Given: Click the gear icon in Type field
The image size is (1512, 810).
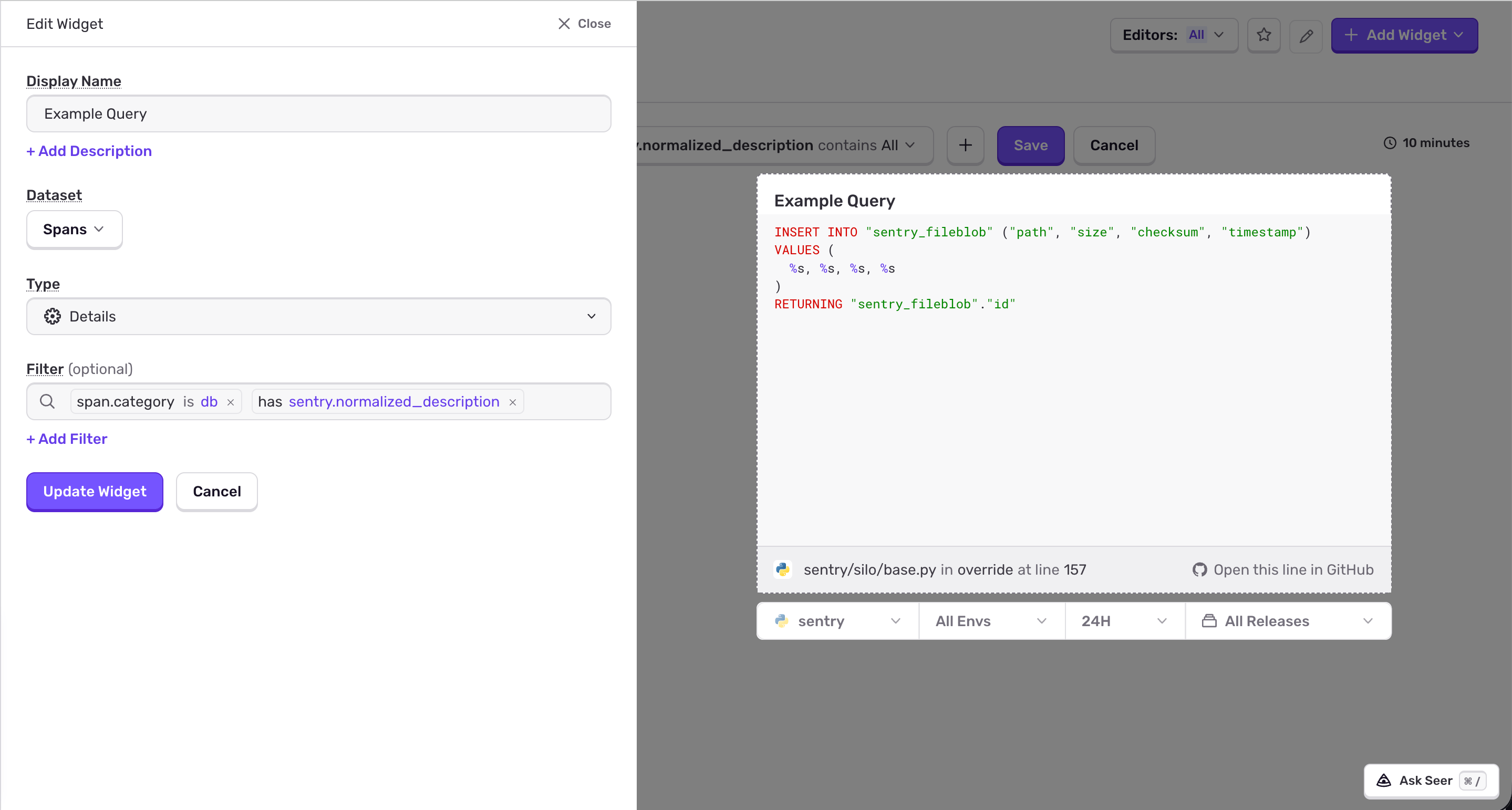Looking at the screenshot, I should click(x=52, y=316).
